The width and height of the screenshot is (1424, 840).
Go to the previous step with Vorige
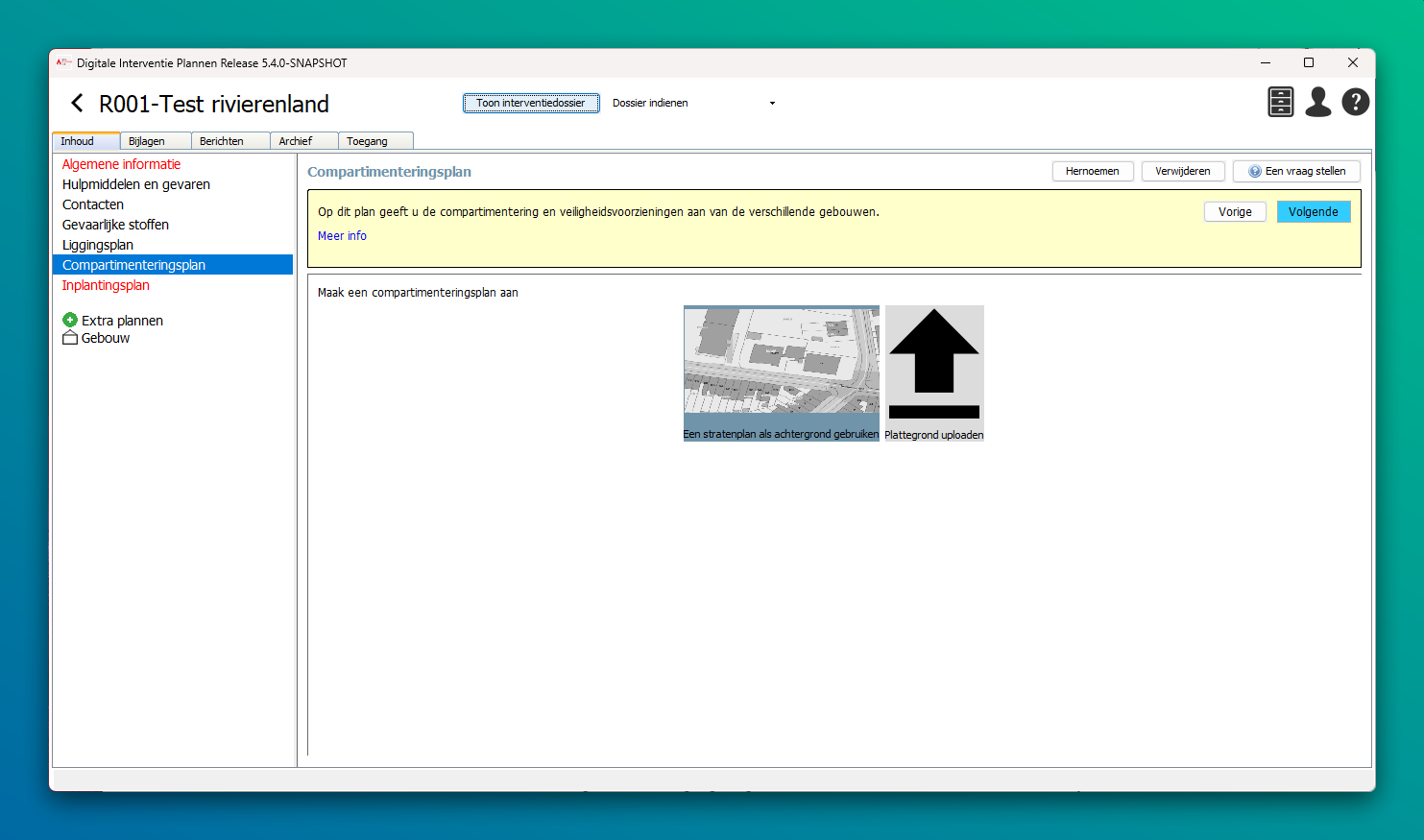pyautogui.click(x=1235, y=212)
